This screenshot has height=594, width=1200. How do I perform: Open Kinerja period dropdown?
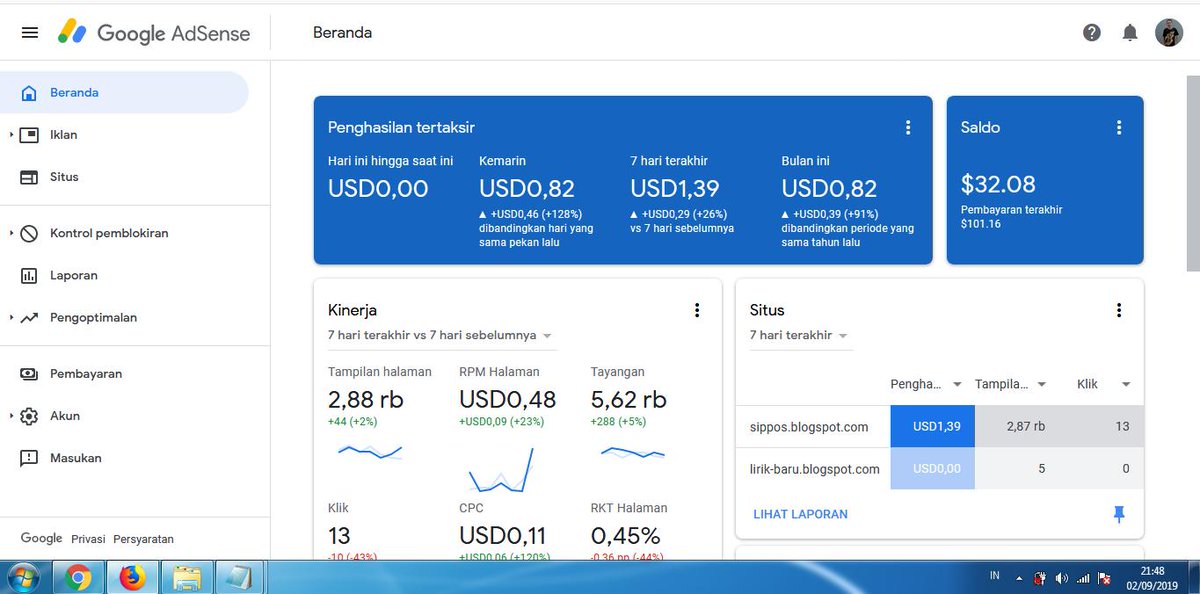coord(441,335)
